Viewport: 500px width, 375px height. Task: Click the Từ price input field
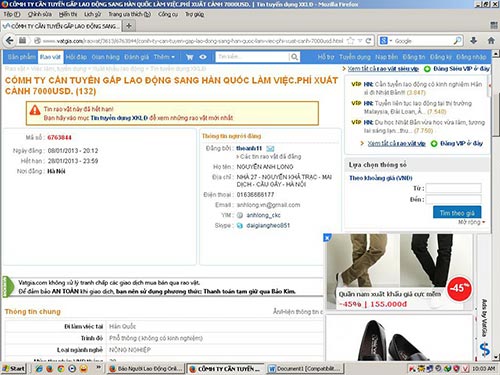click(454, 188)
